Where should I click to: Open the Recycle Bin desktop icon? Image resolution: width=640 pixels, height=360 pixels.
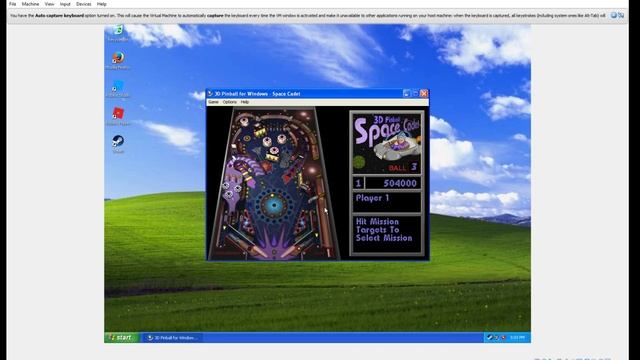(118, 32)
